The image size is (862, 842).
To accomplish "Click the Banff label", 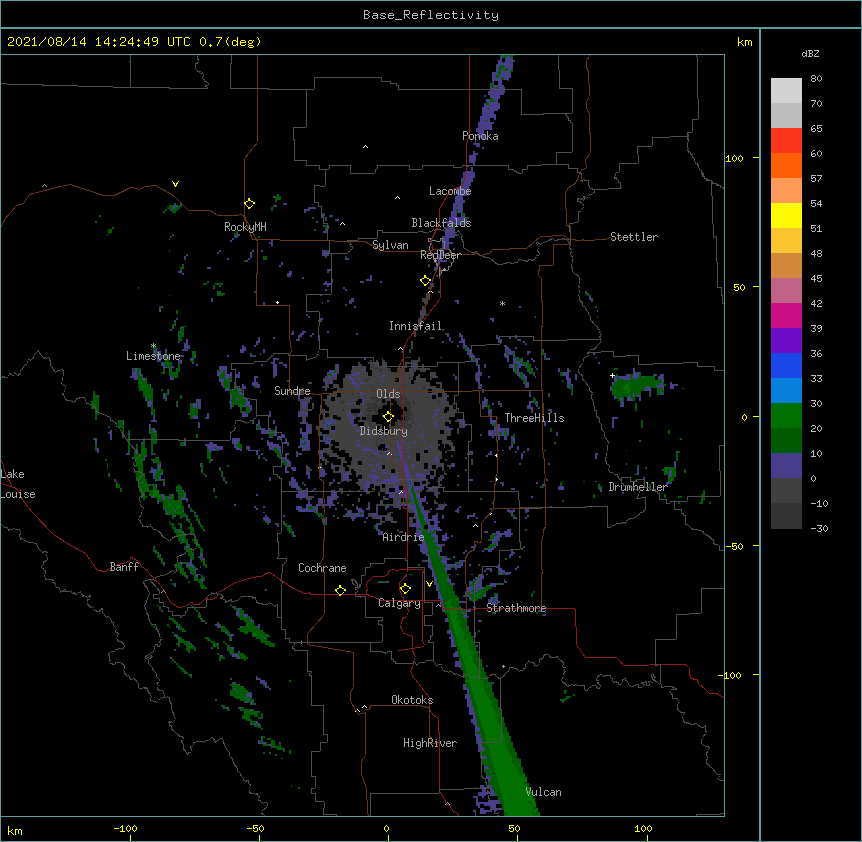I will click(x=124, y=567).
